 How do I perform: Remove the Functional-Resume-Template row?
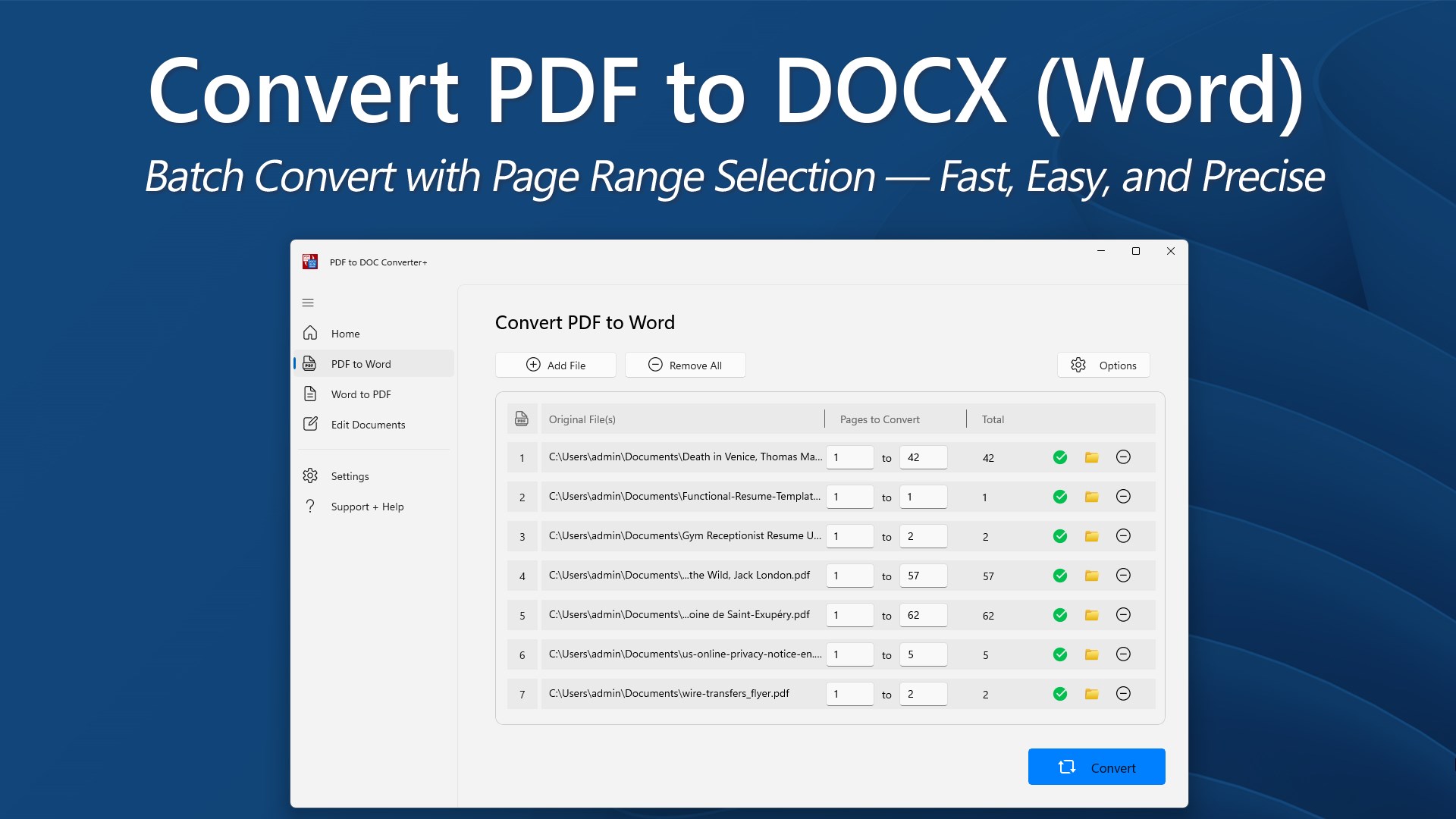(x=1123, y=497)
